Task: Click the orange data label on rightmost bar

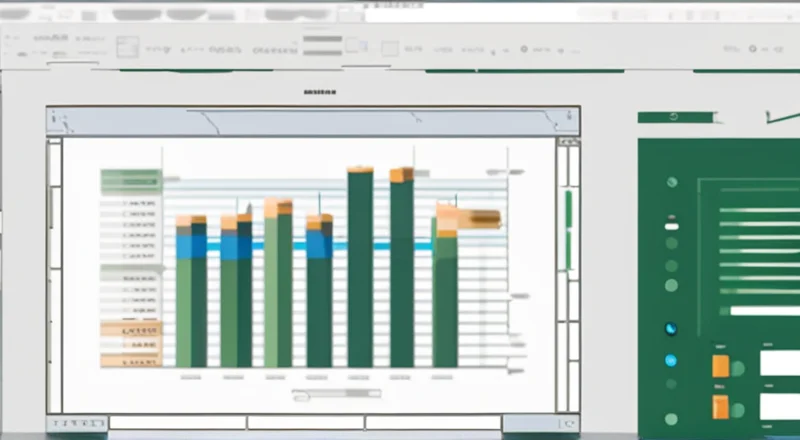Action: click(470, 218)
